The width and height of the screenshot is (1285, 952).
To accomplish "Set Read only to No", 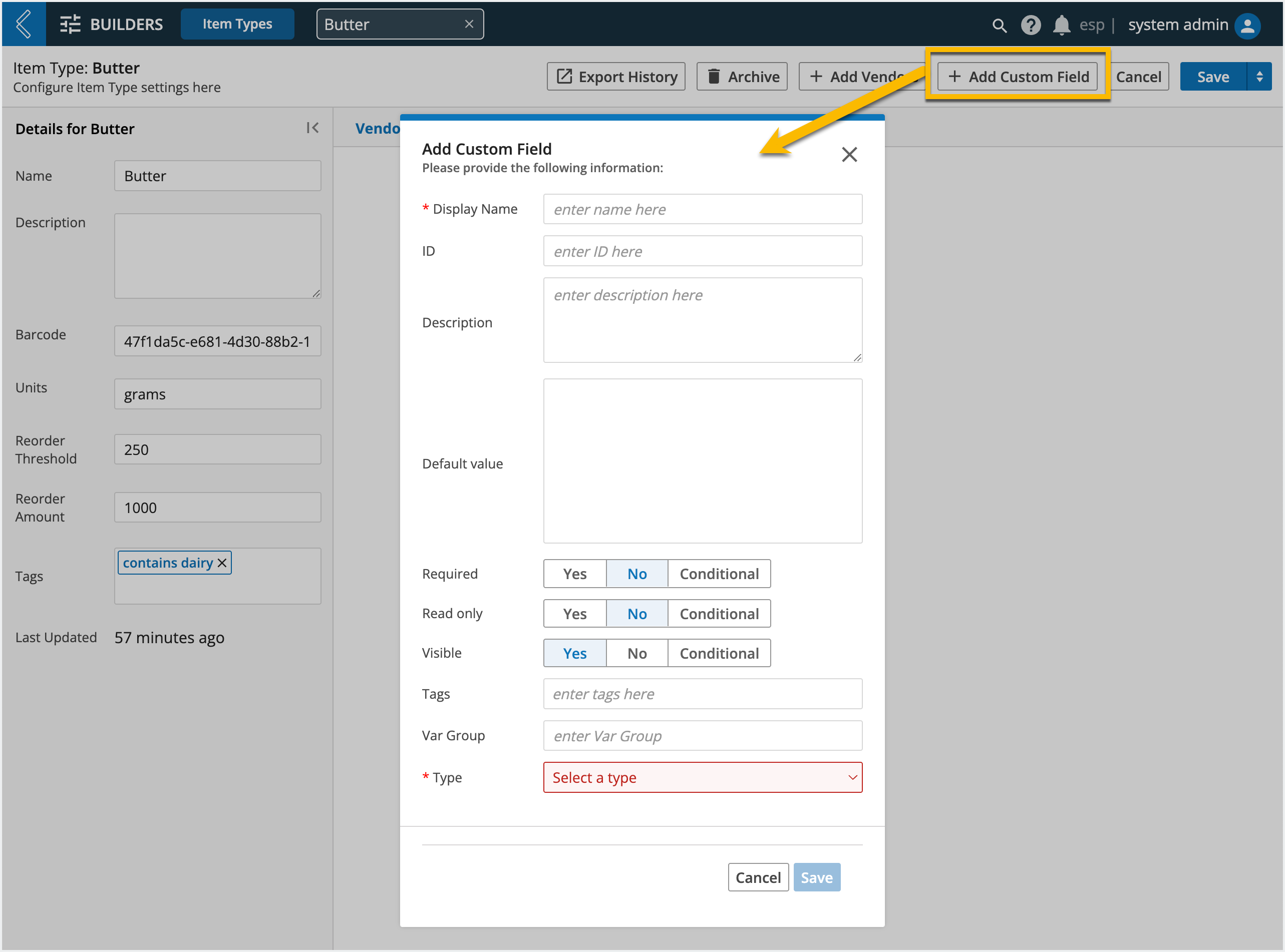I will [637, 614].
